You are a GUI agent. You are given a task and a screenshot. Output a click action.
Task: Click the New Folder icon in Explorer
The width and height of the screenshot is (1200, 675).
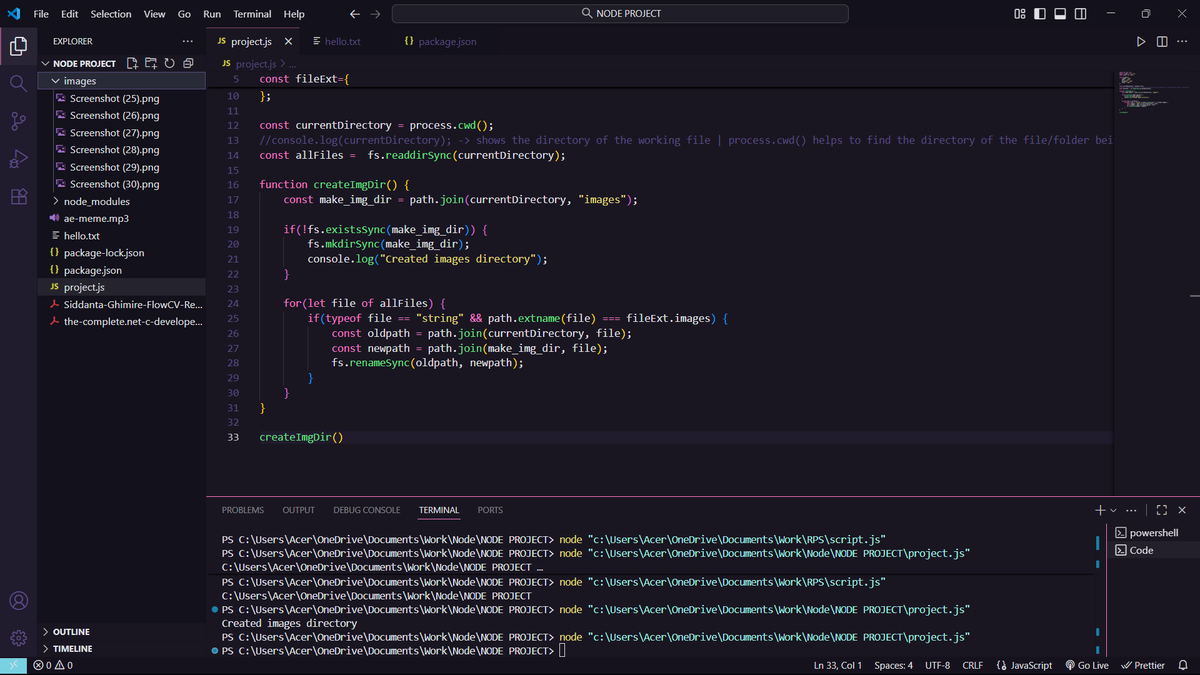tap(151, 63)
